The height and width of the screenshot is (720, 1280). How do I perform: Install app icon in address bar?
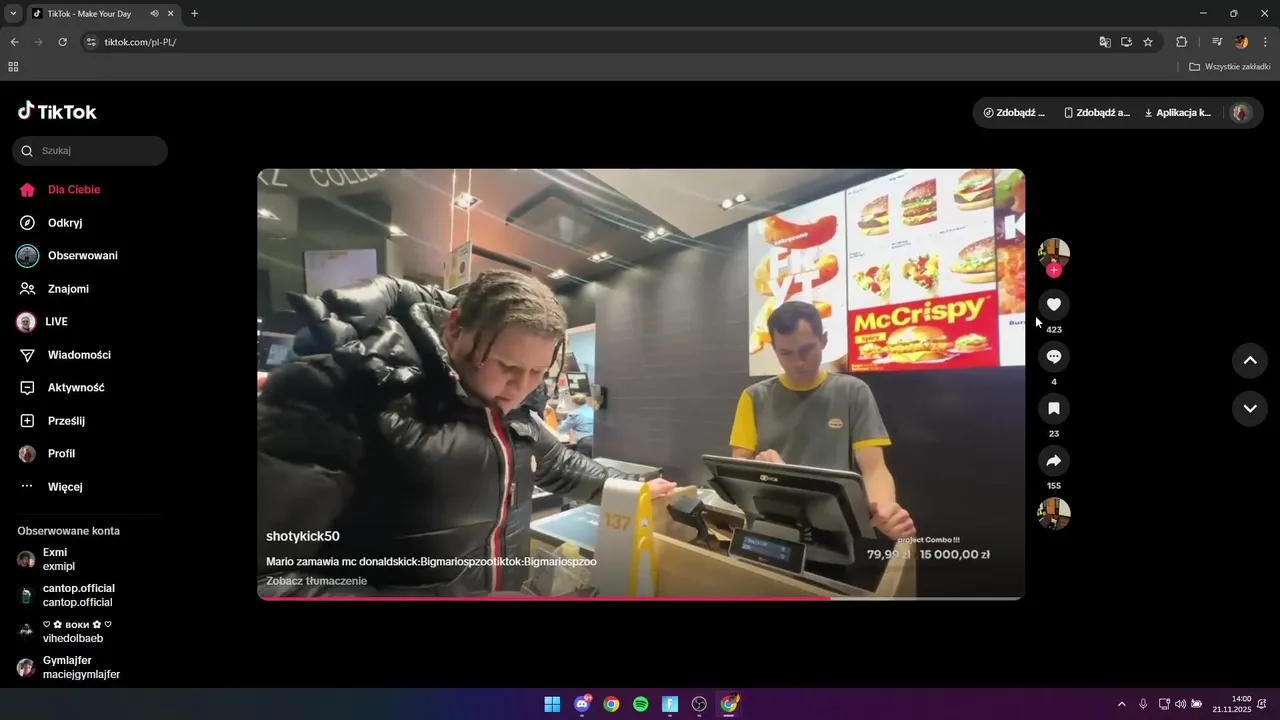[x=1126, y=42]
